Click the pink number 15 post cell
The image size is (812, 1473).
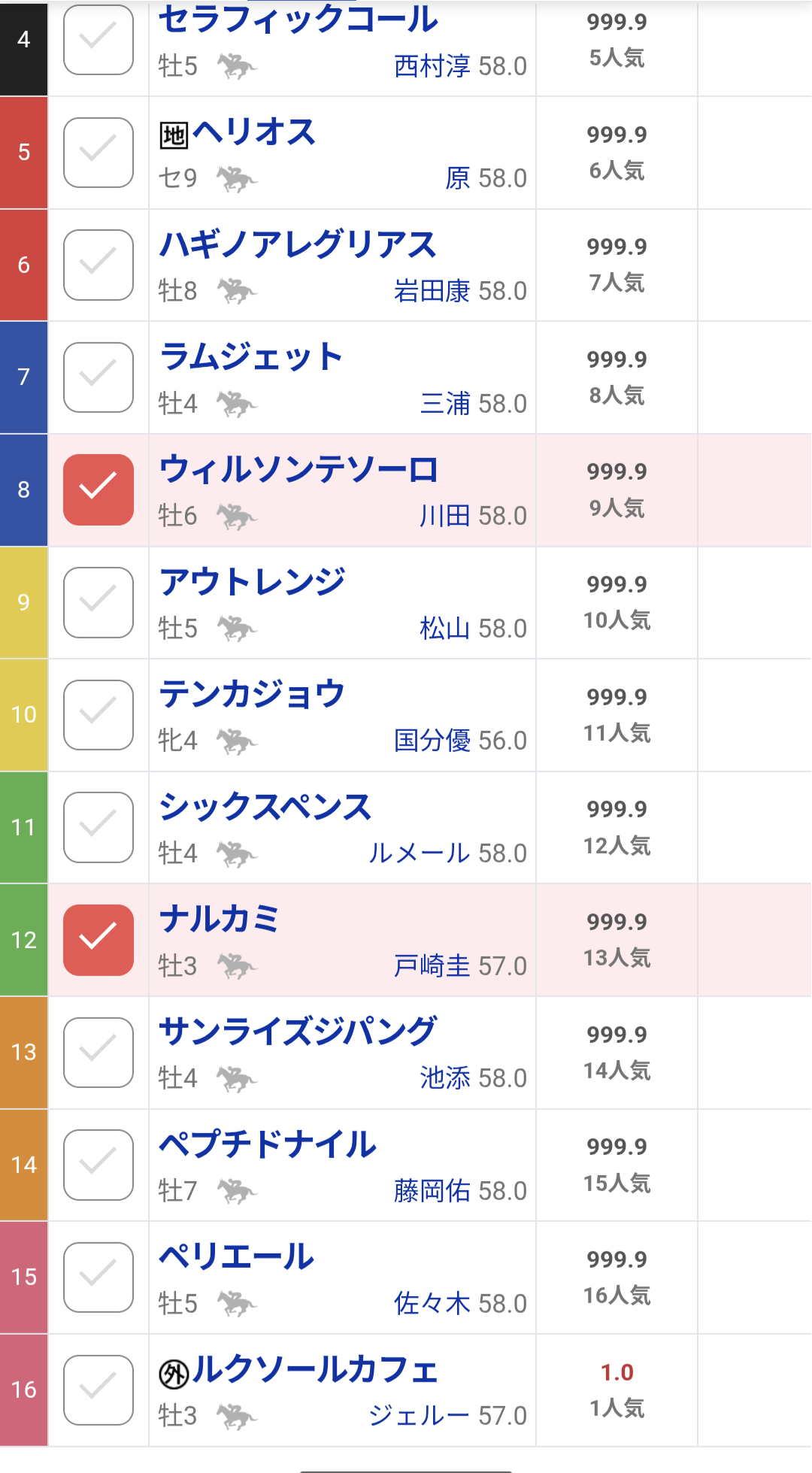click(24, 1278)
